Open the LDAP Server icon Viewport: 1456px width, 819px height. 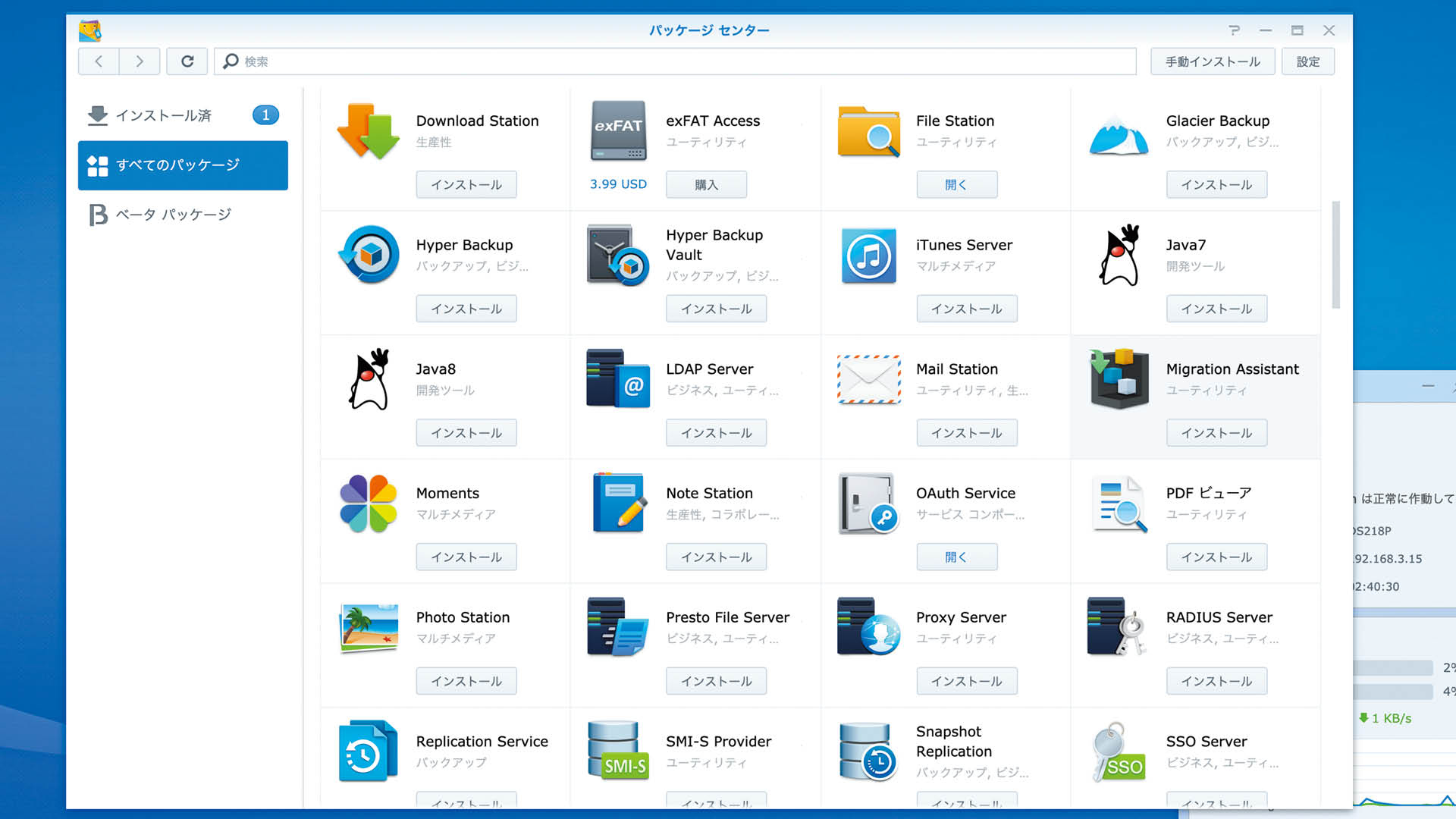pyautogui.click(x=618, y=378)
